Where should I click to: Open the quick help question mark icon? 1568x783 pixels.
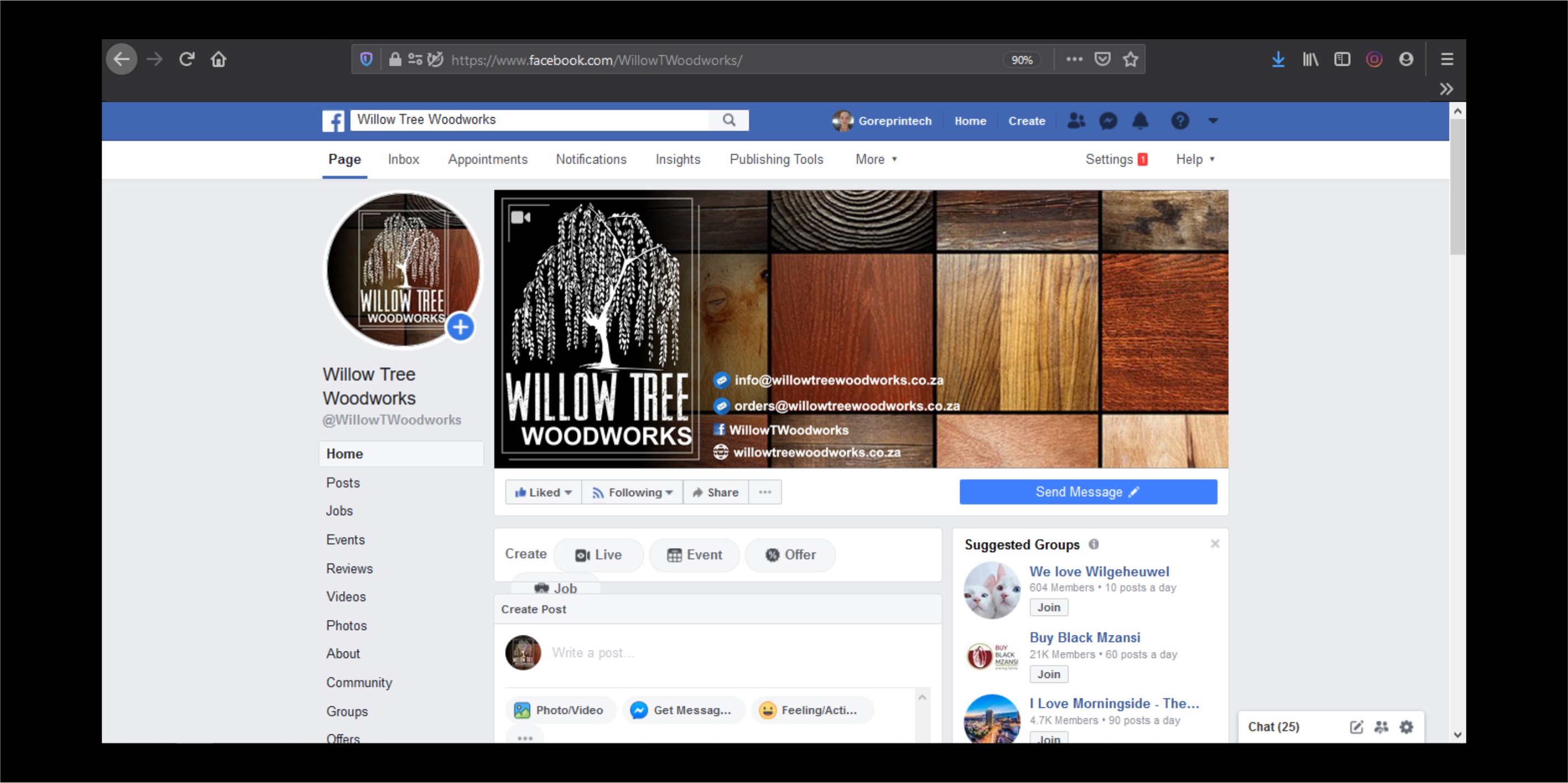[1179, 120]
